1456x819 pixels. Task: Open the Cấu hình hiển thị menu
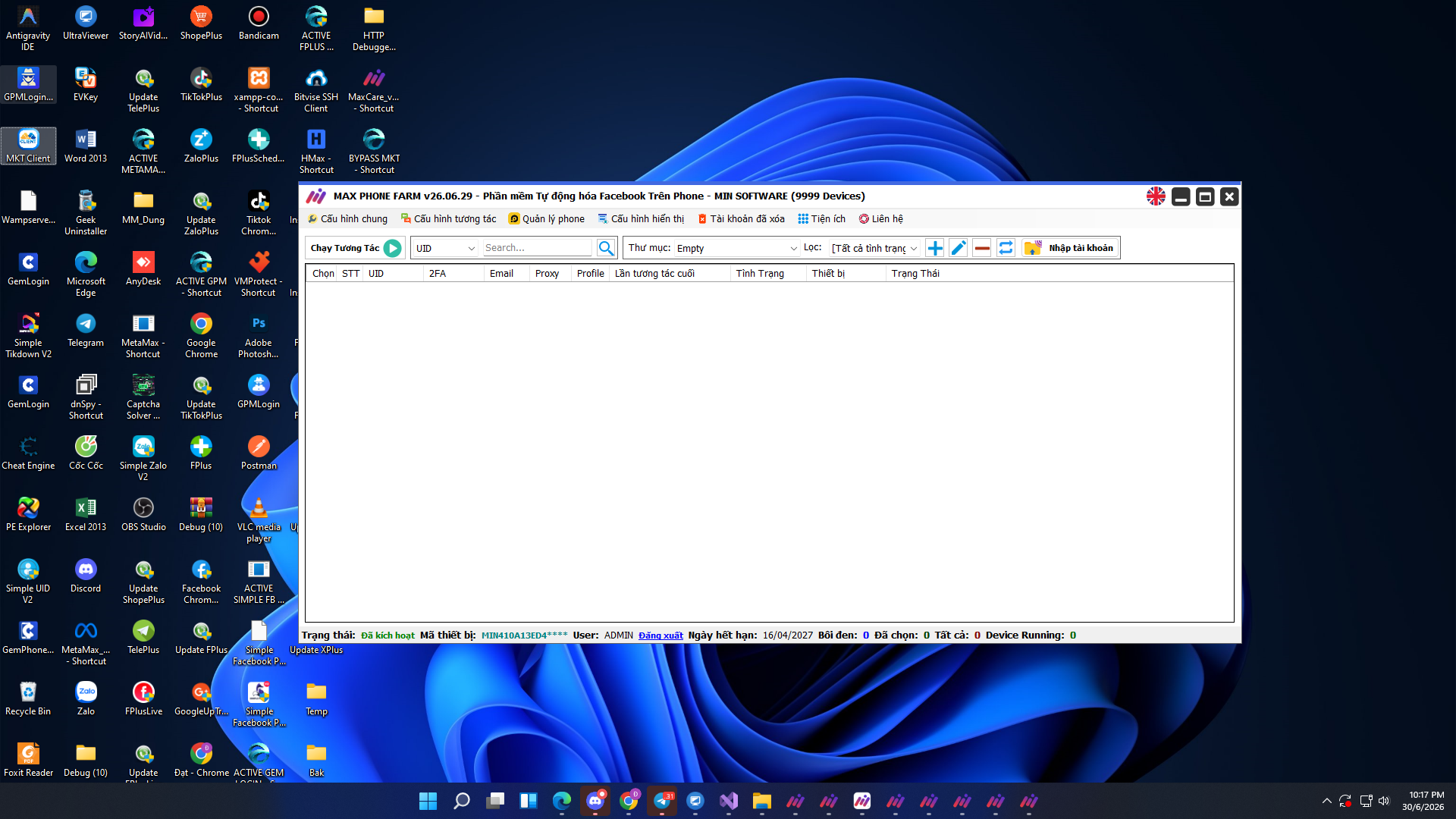(x=641, y=219)
